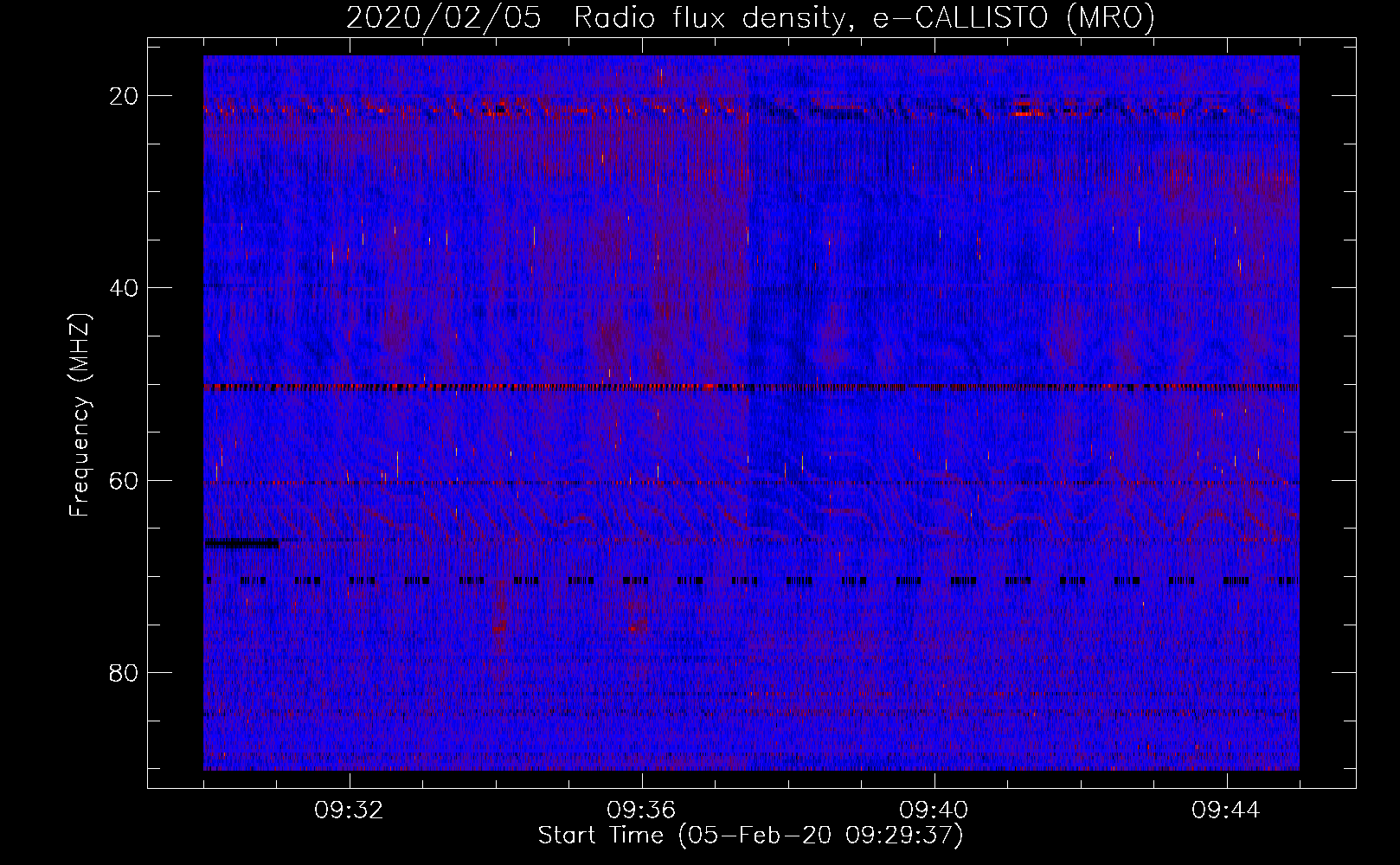
Task: Click the time tick label "09:44"
Action: (1226, 811)
